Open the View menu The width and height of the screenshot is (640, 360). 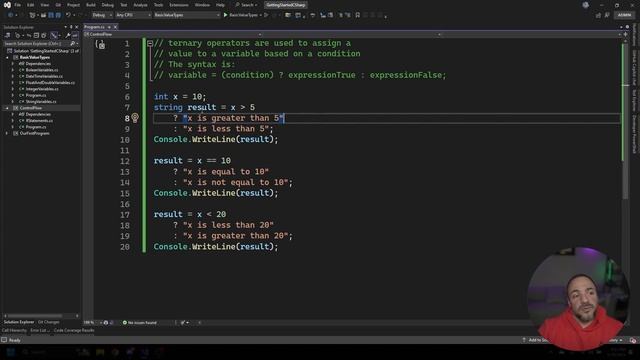click(x=45, y=5)
